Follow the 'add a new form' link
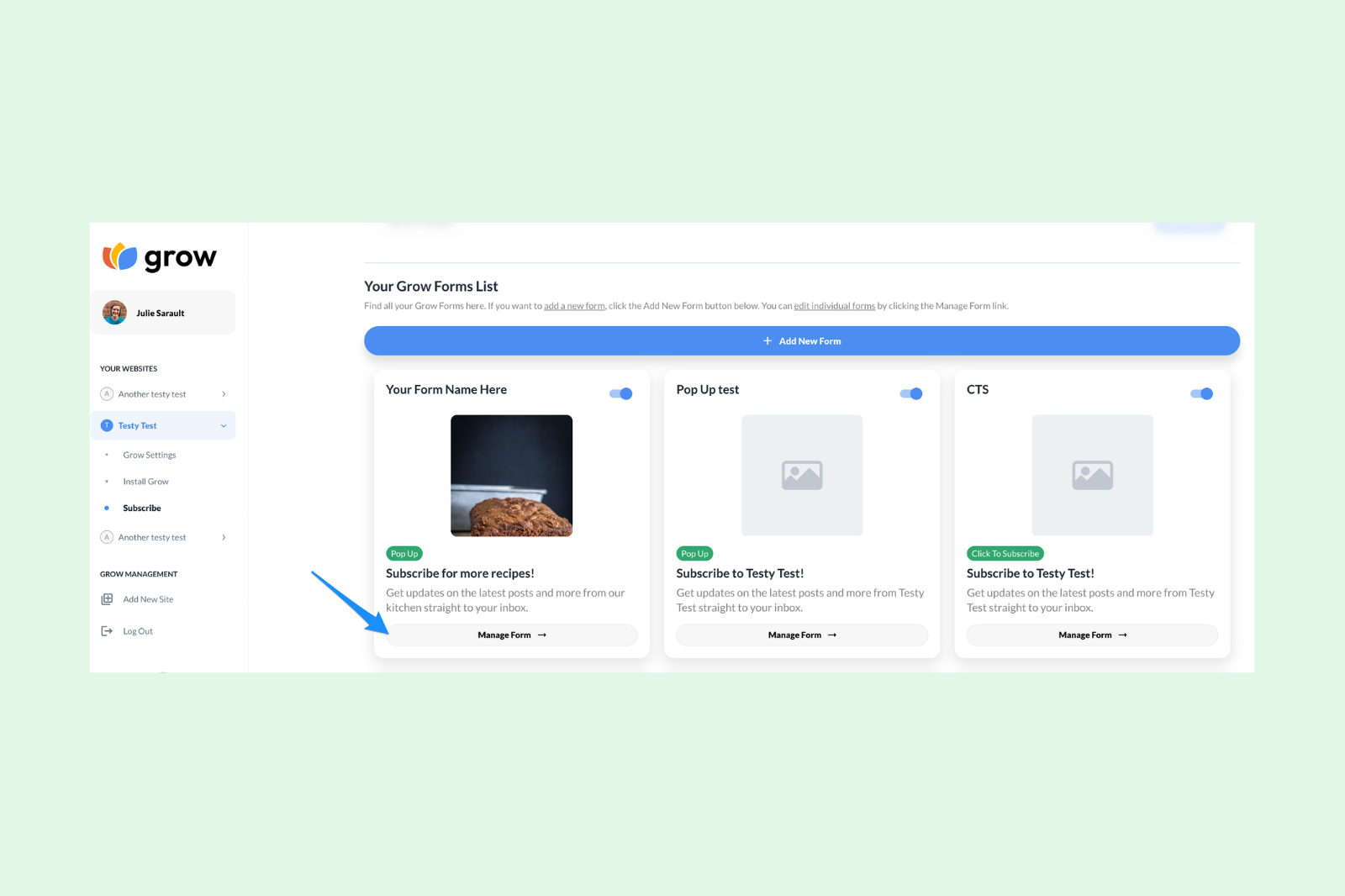Viewport: 1345px width, 896px height. coord(574,306)
